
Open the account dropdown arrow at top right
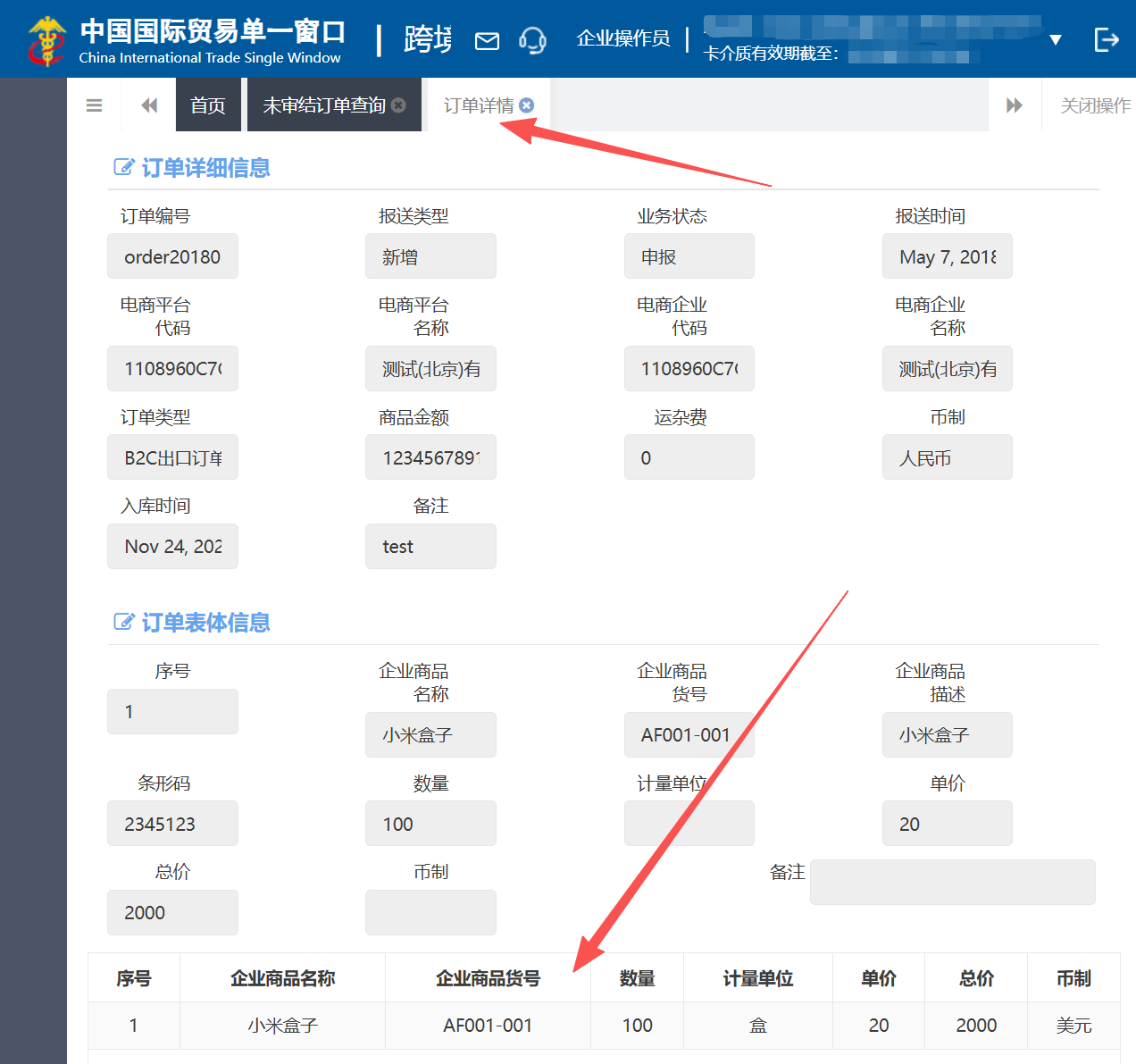click(1057, 39)
